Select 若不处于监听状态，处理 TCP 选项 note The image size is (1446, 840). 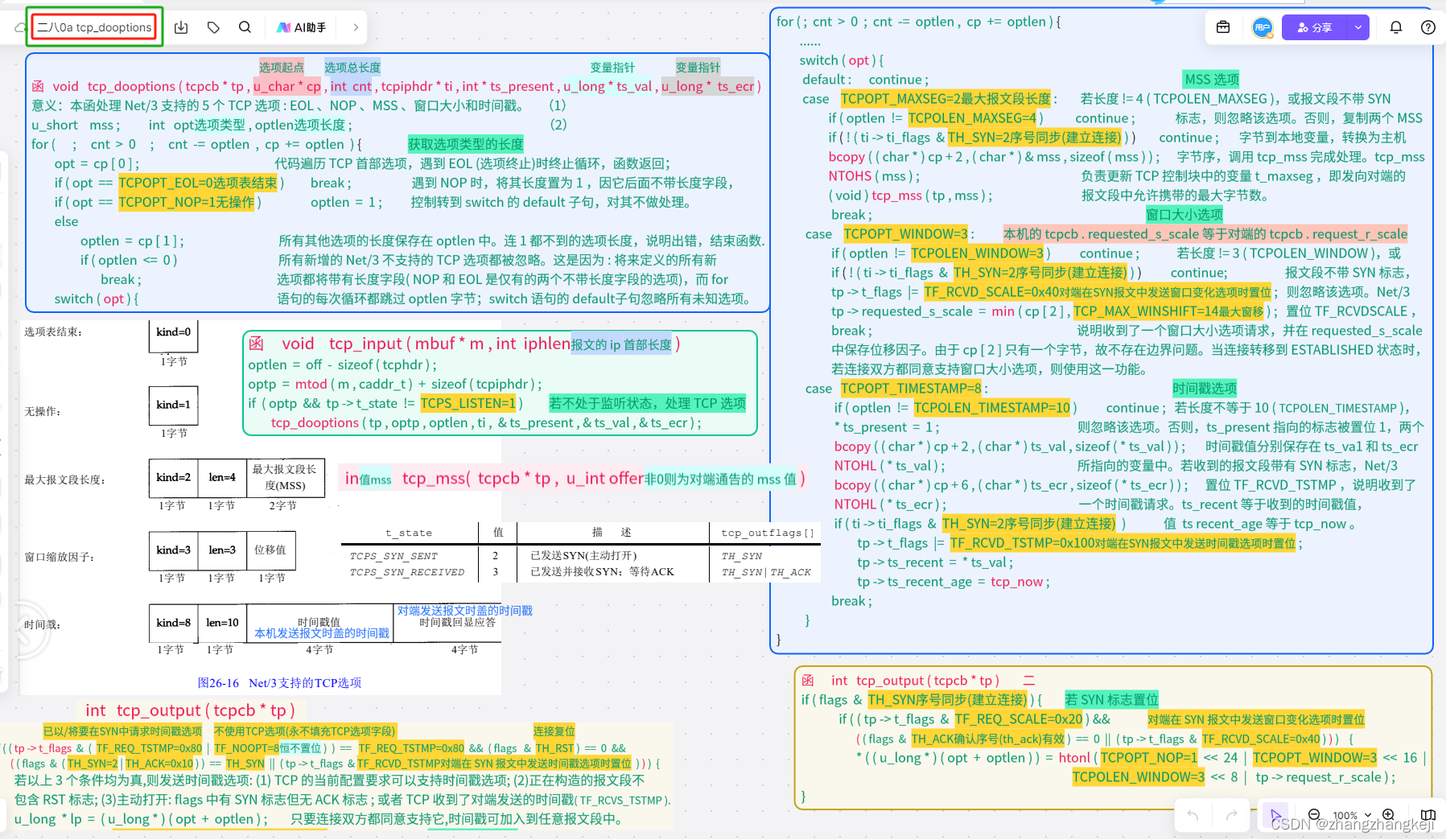click(x=648, y=403)
